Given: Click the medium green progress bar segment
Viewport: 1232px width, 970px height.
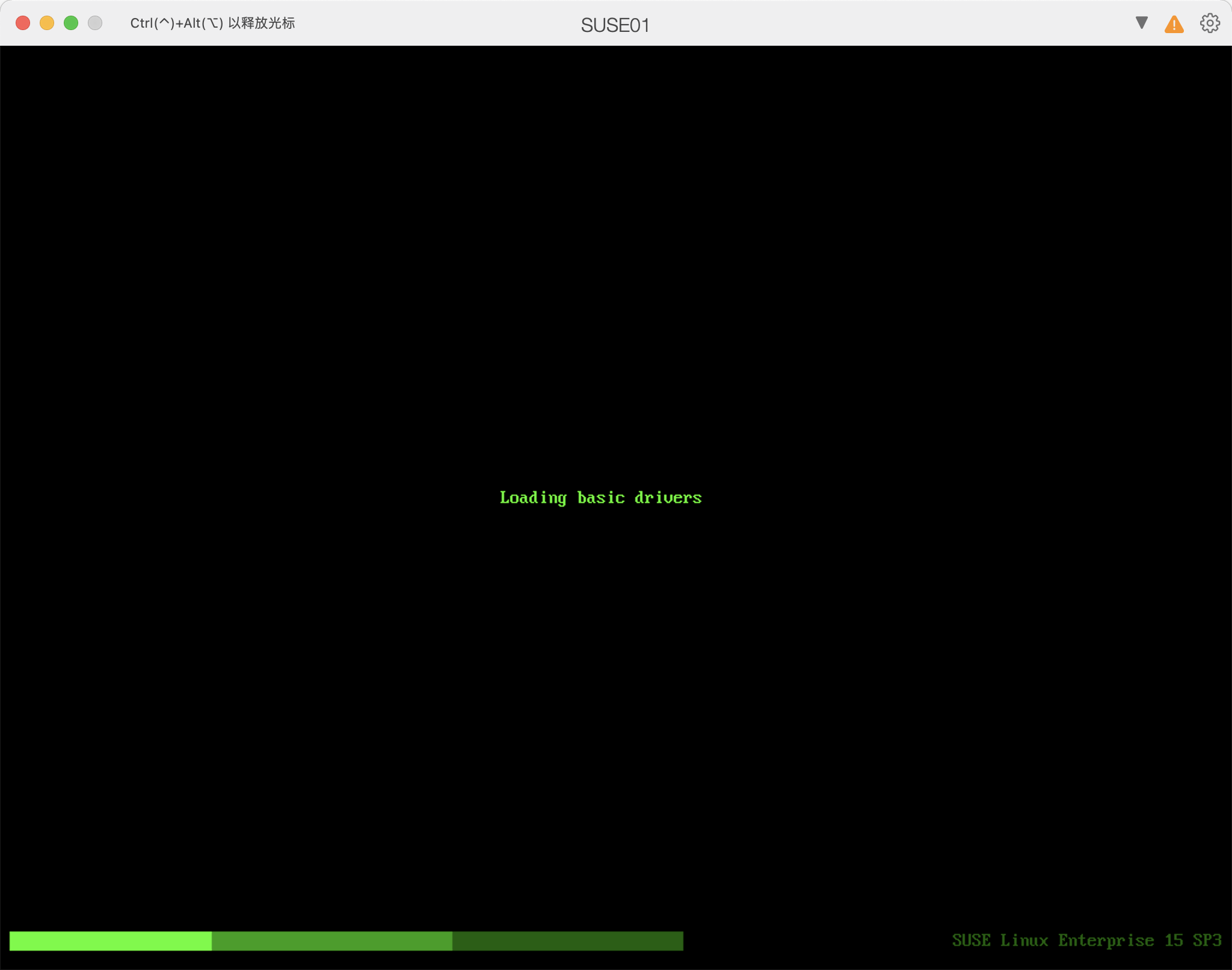Looking at the screenshot, I should tap(331, 941).
